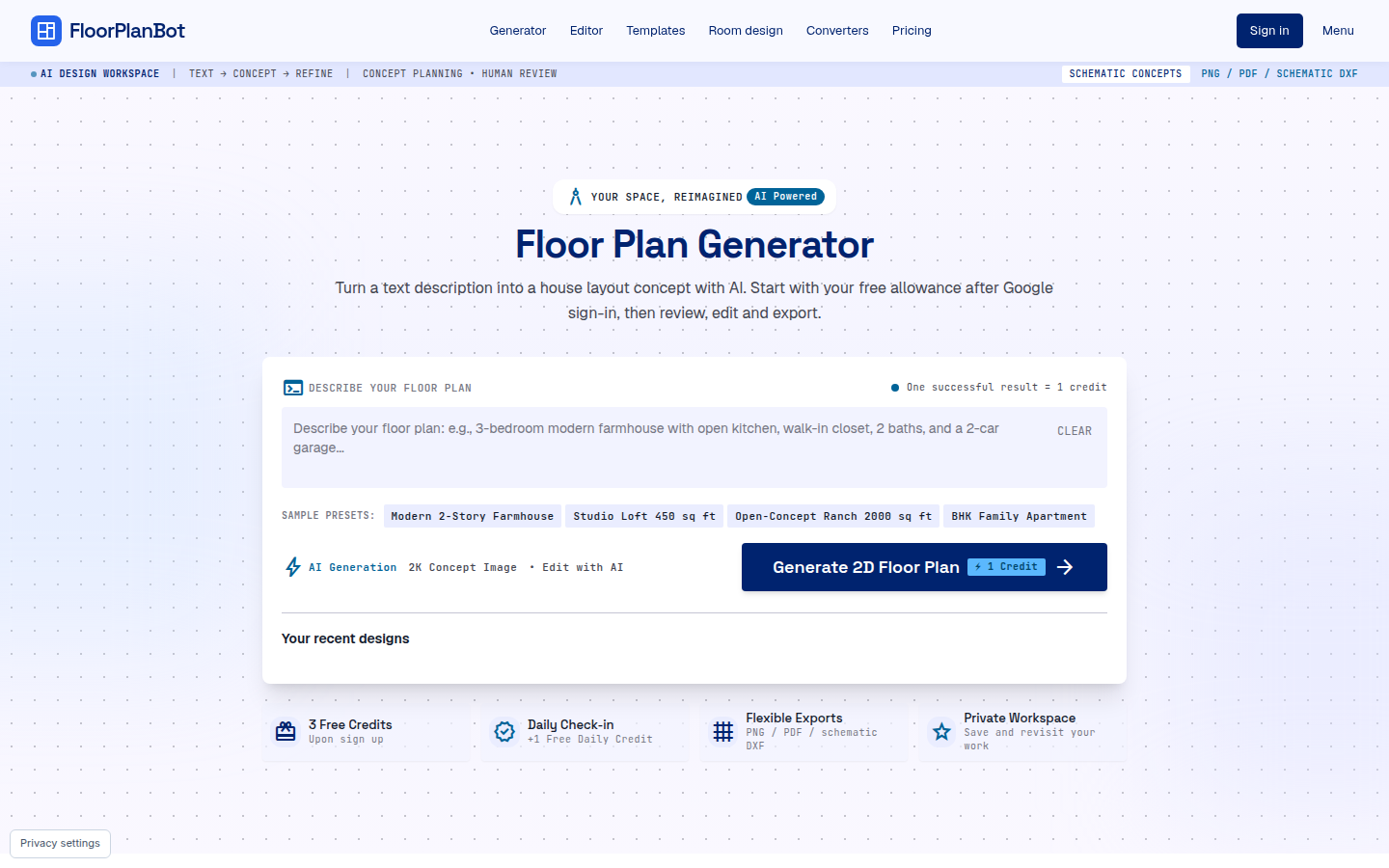1389x868 pixels.
Task: Open the Menu in the header
Action: tap(1338, 31)
